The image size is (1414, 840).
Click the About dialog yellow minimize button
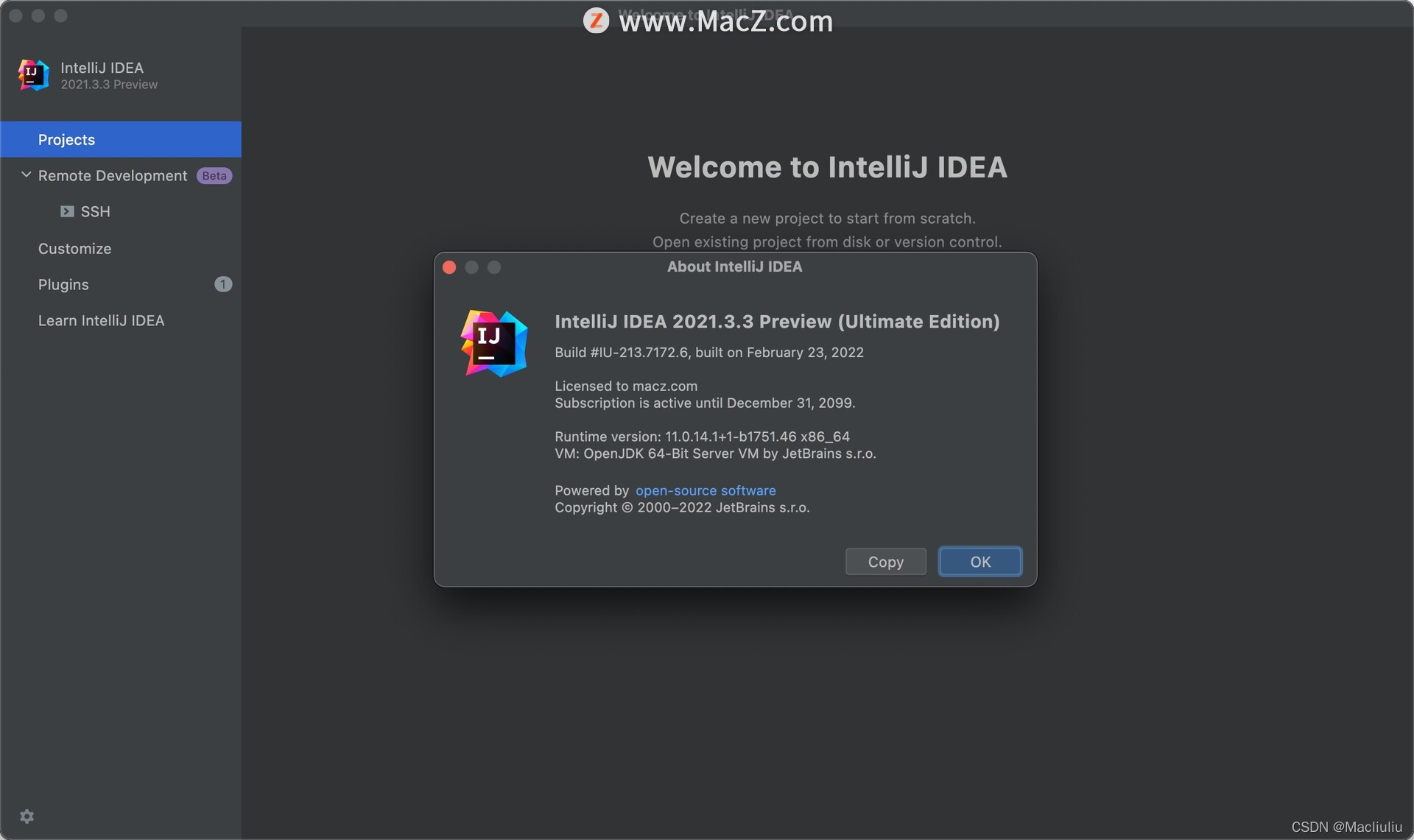pos(472,267)
